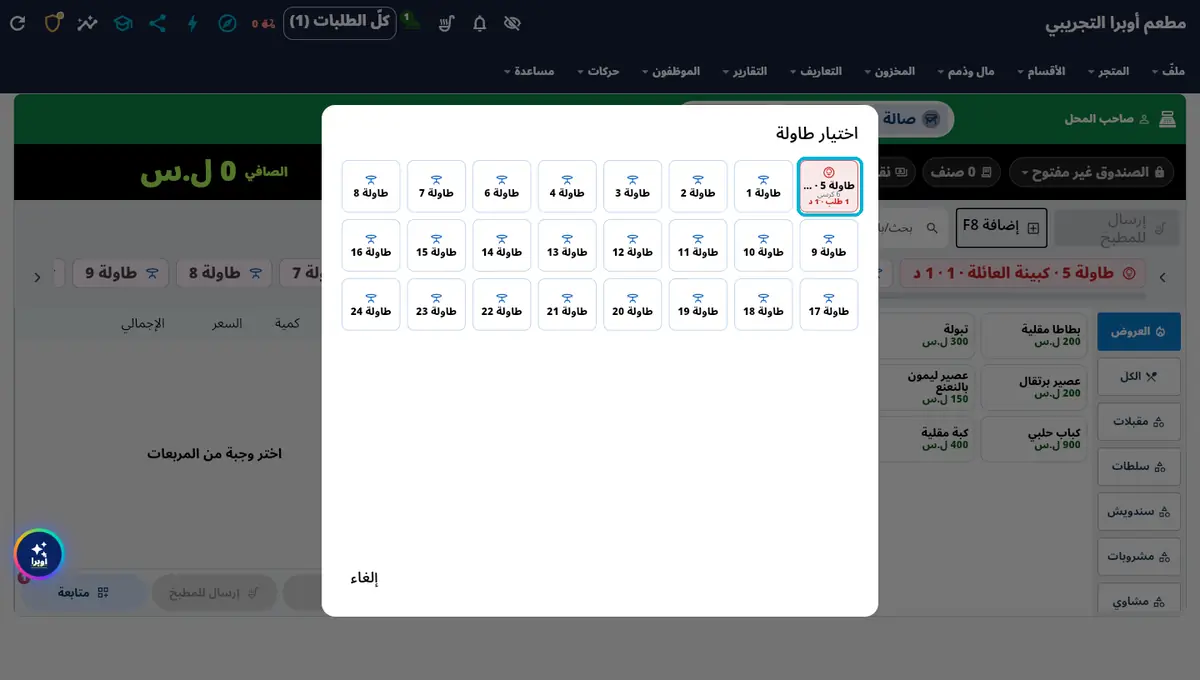Image resolution: width=1200 pixels, height=680 pixels.
Task: Toggle the crossed-eye visibility icon
Action: coord(513,23)
